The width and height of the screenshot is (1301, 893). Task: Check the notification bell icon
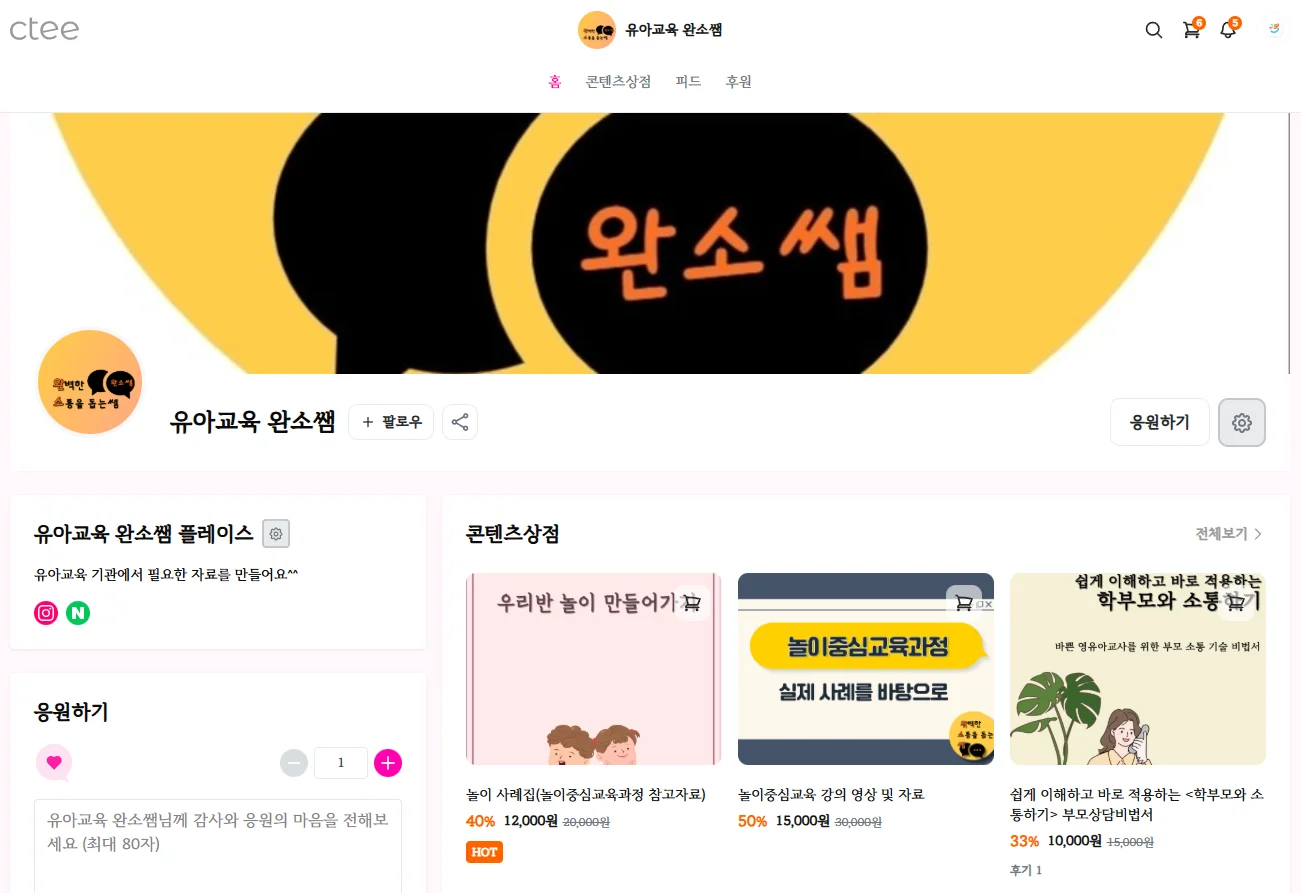point(1228,30)
